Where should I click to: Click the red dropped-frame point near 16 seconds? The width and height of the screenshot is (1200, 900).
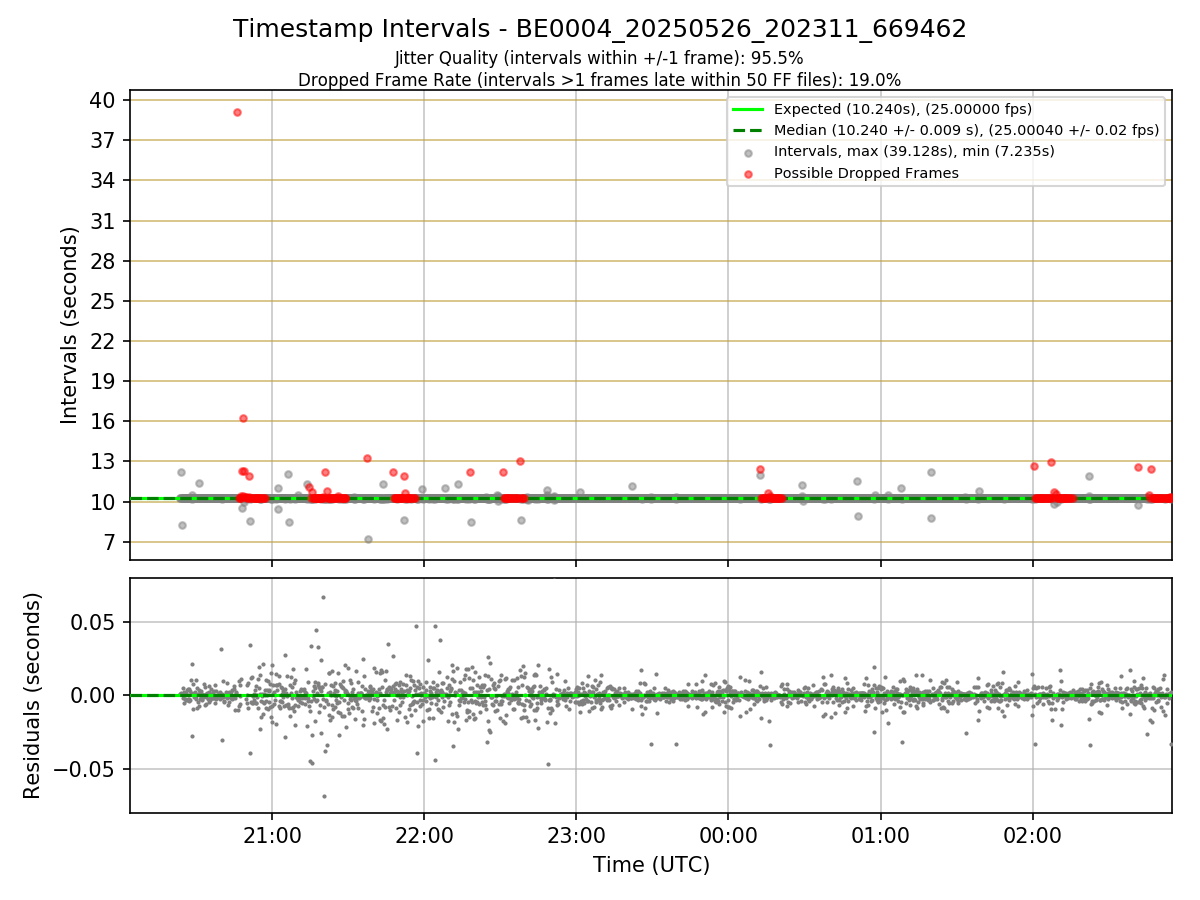(x=243, y=418)
